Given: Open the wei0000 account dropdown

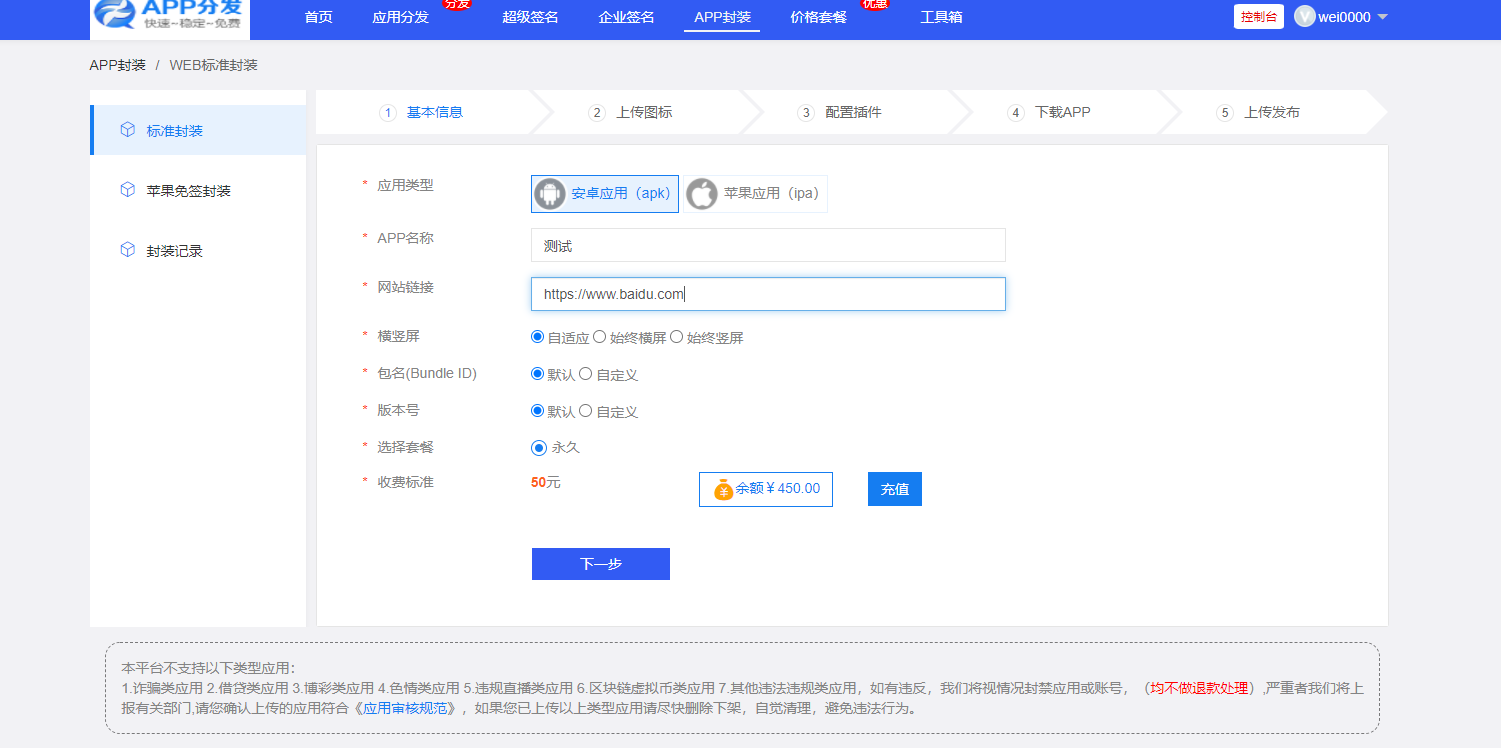Looking at the screenshot, I should (x=1345, y=15).
